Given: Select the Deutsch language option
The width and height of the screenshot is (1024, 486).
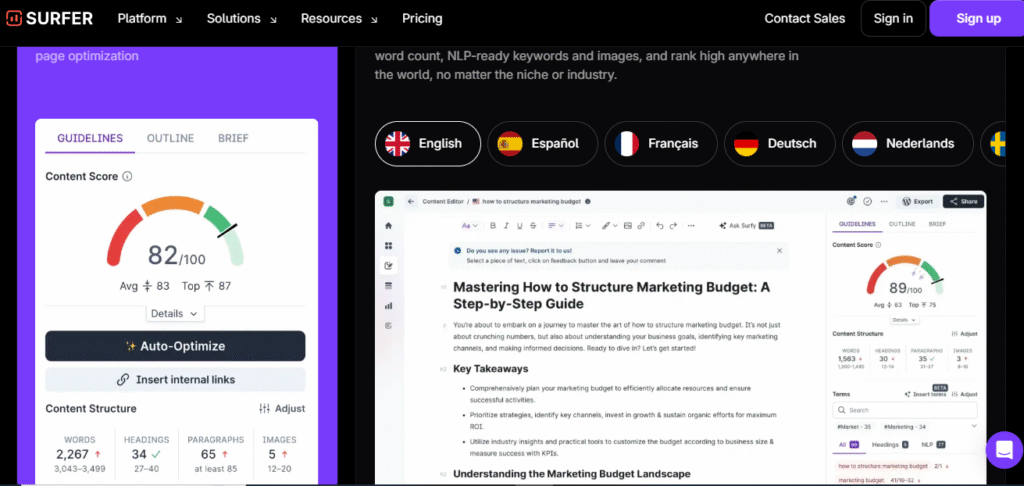Looking at the screenshot, I should coord(776,143).
